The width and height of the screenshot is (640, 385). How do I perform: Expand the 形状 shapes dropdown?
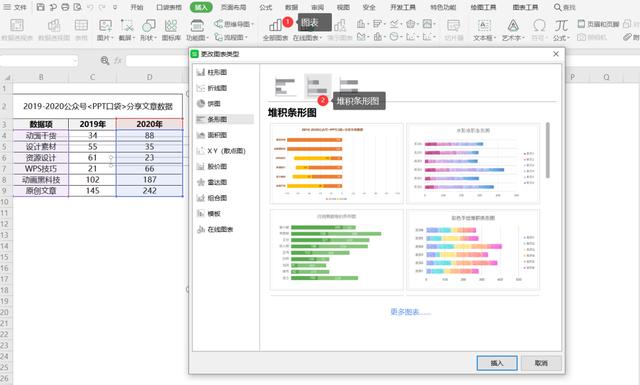coord(149,29)
